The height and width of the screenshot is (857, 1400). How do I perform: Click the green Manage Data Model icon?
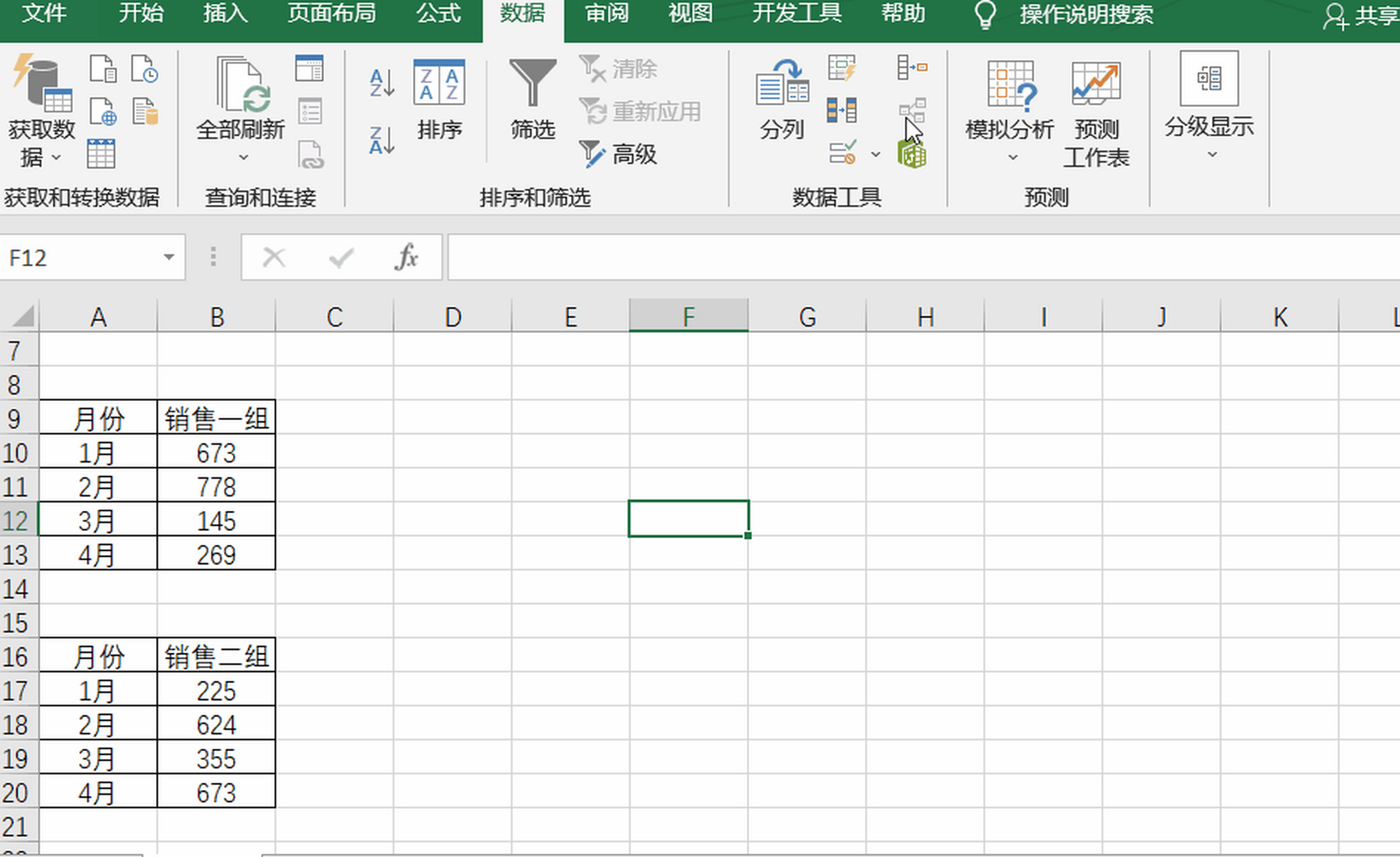coord(912,155)
